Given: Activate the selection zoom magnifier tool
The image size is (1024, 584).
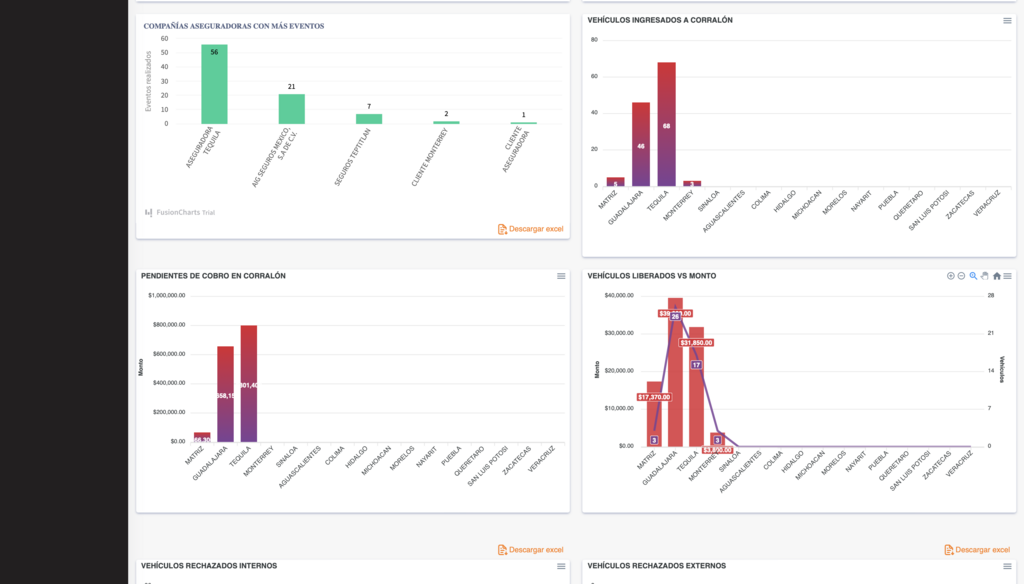Looking at the screenshot, I should [x=973, y=276].
